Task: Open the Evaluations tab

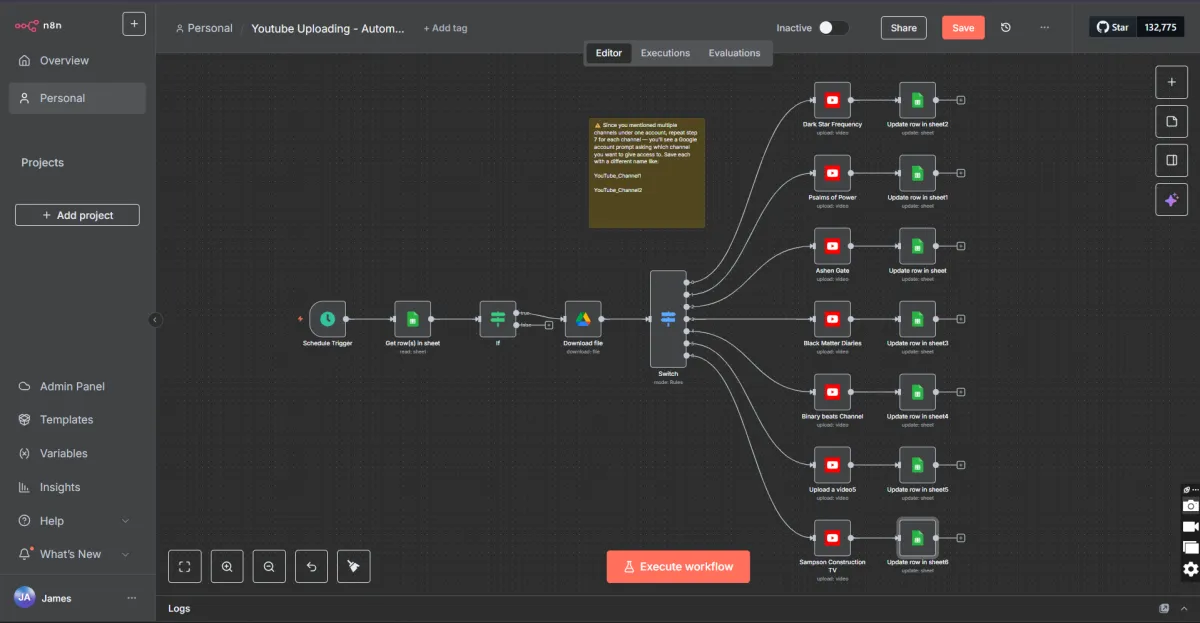Action: tap(734, 53)
